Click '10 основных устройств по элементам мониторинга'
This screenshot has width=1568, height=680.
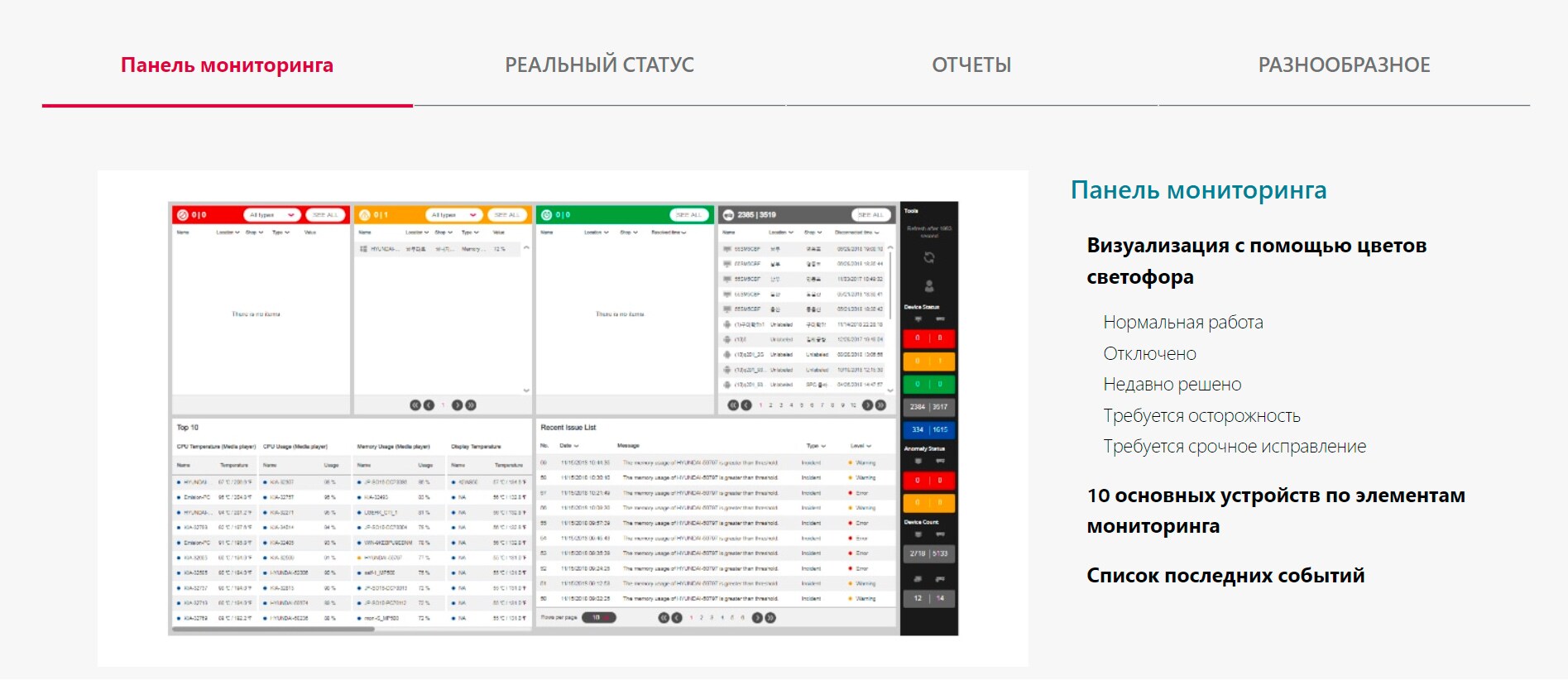tap(1275, 510)
